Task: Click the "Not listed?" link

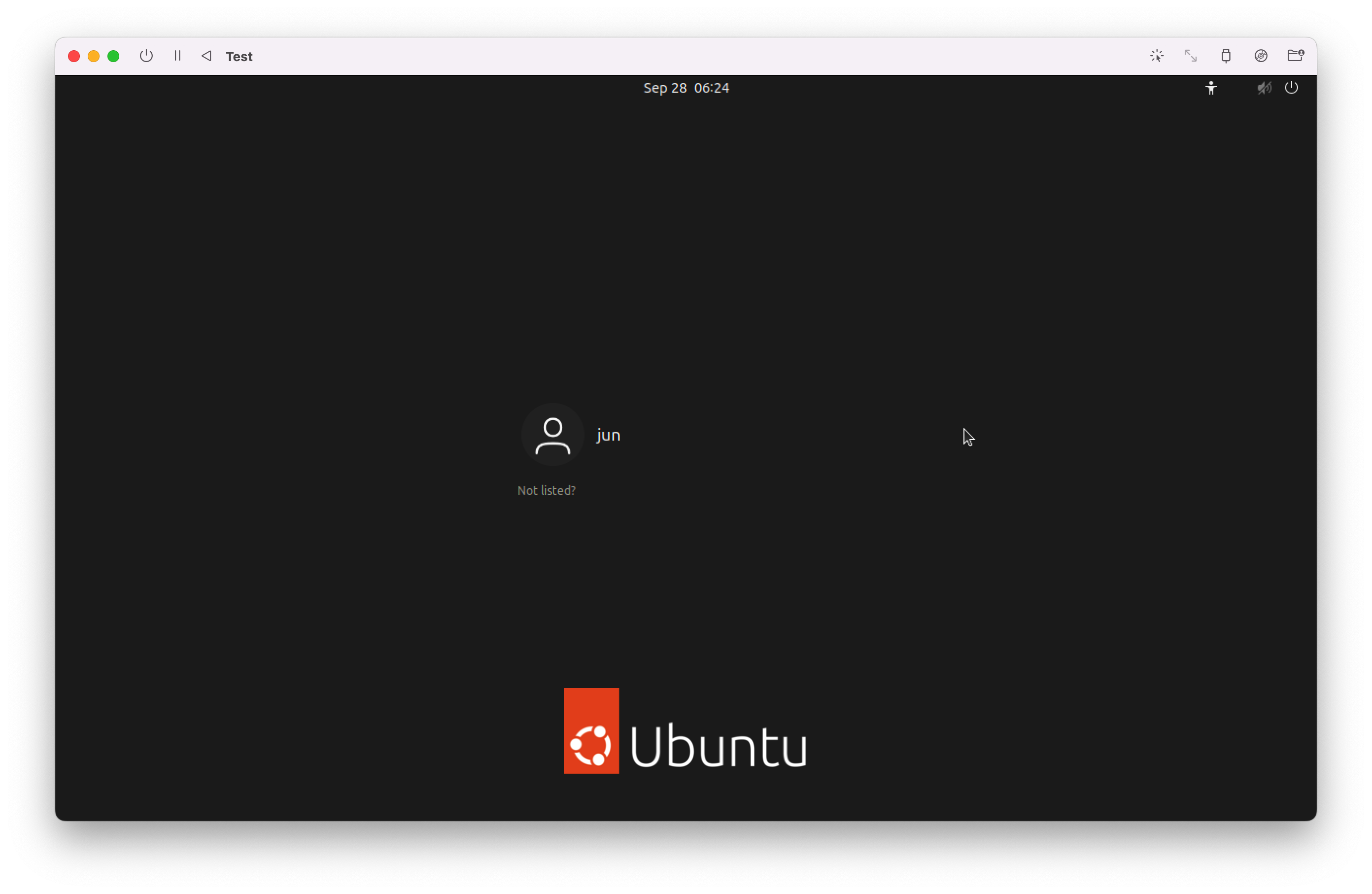Action: pyautogui.click(x=546, y=490)
